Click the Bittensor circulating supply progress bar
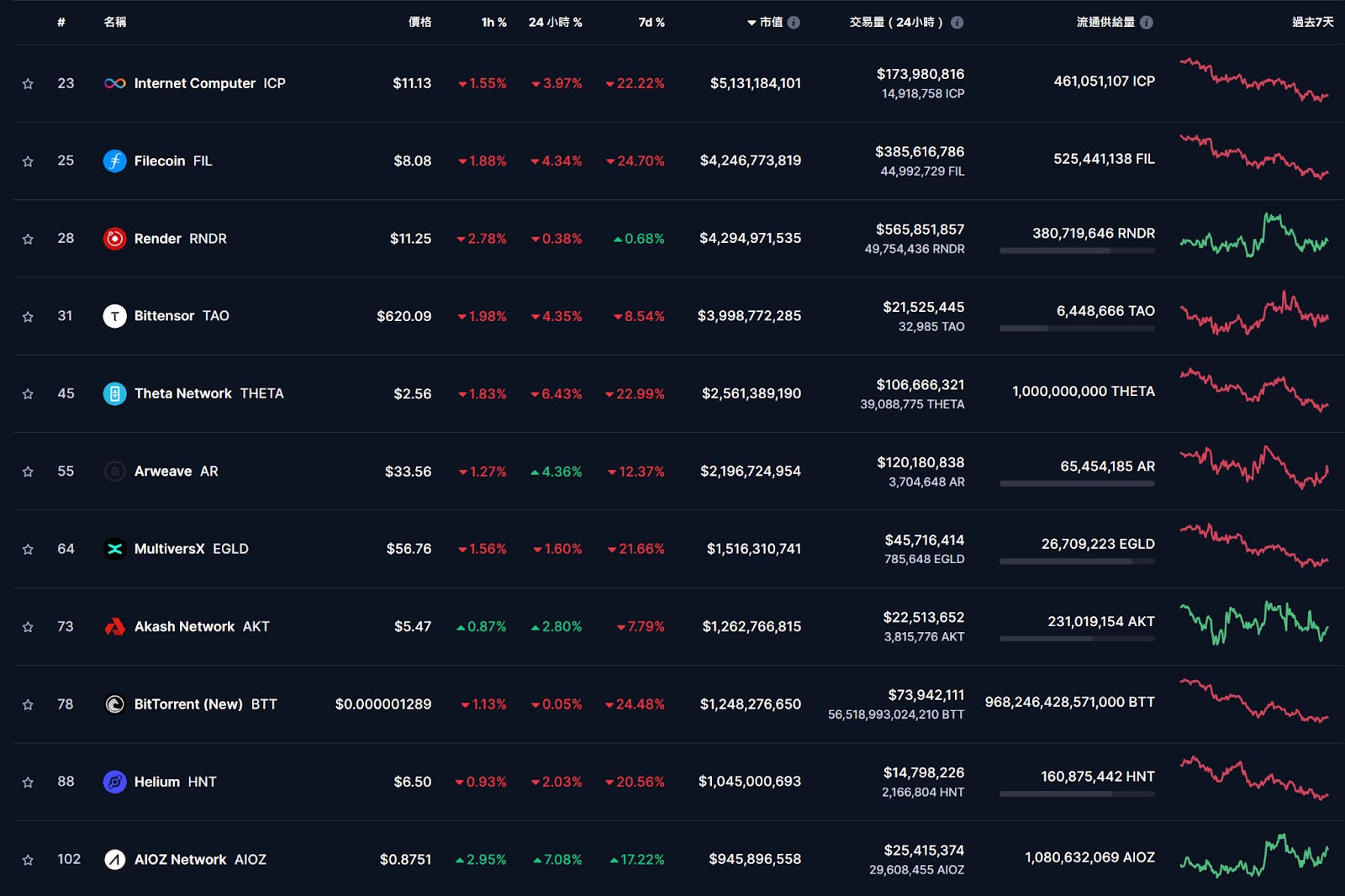This screenshot has height=896, width=1345. coord(1077,329)
